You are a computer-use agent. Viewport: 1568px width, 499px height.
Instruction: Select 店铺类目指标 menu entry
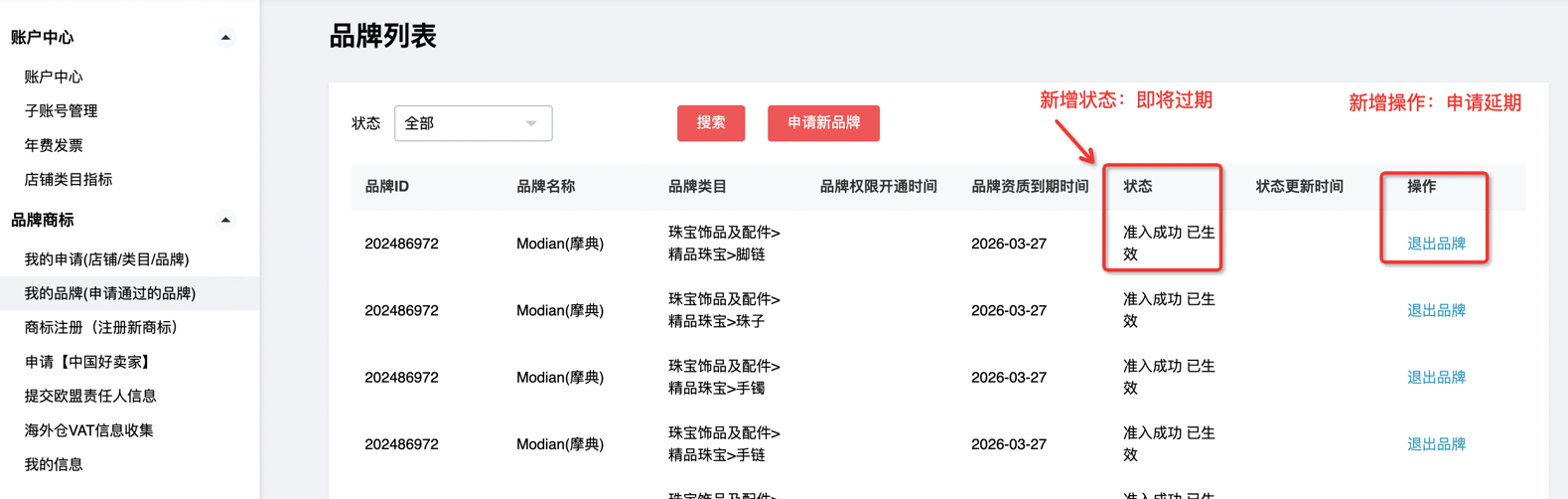click(69, 179)
